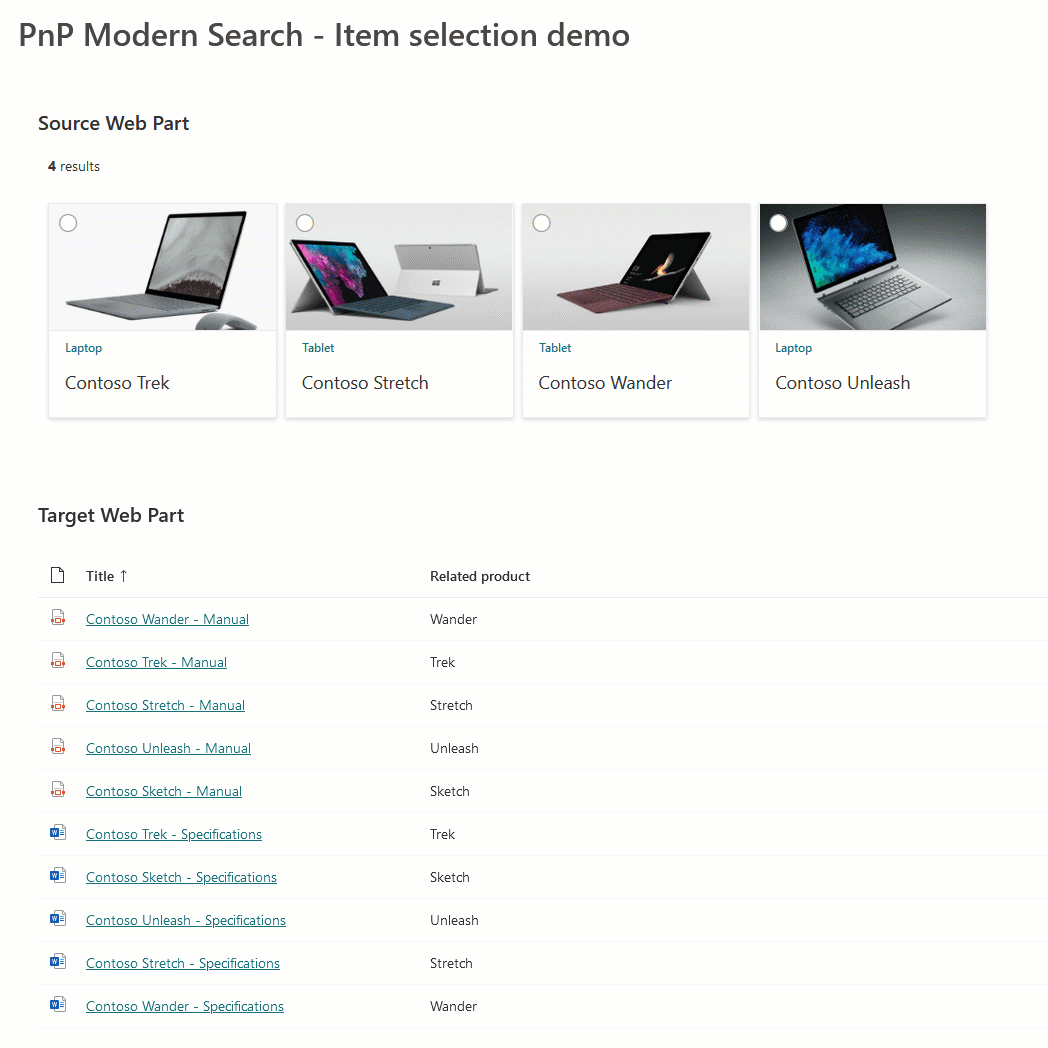1048x1048 pixels.
Task: Select the Contoso Stretch card radio button
Action: coord(305,223)
